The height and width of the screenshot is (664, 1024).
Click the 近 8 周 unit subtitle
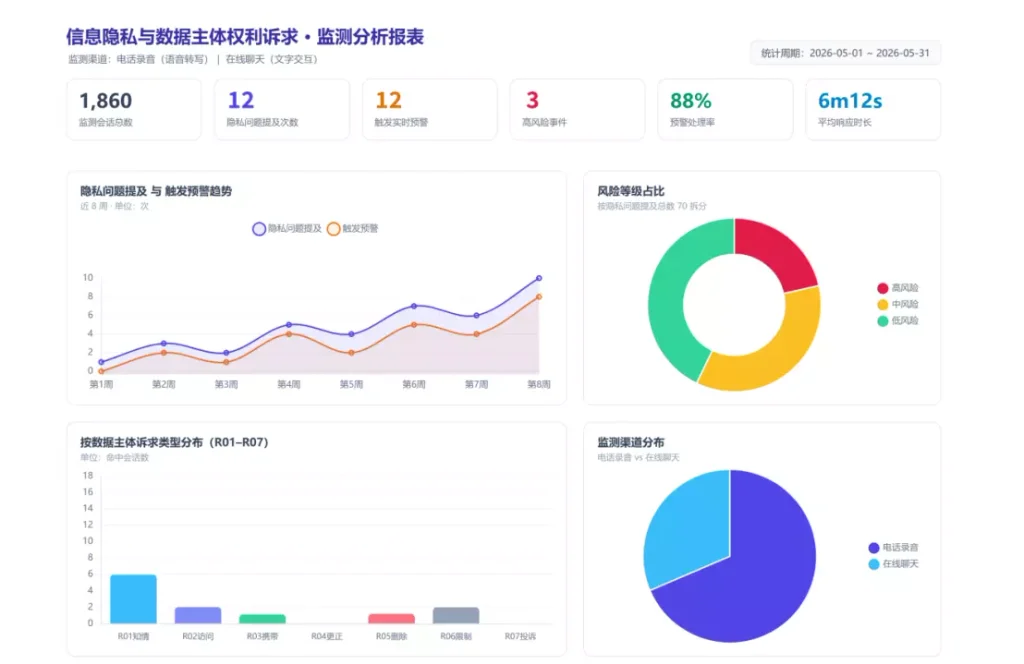pos(114,206)
